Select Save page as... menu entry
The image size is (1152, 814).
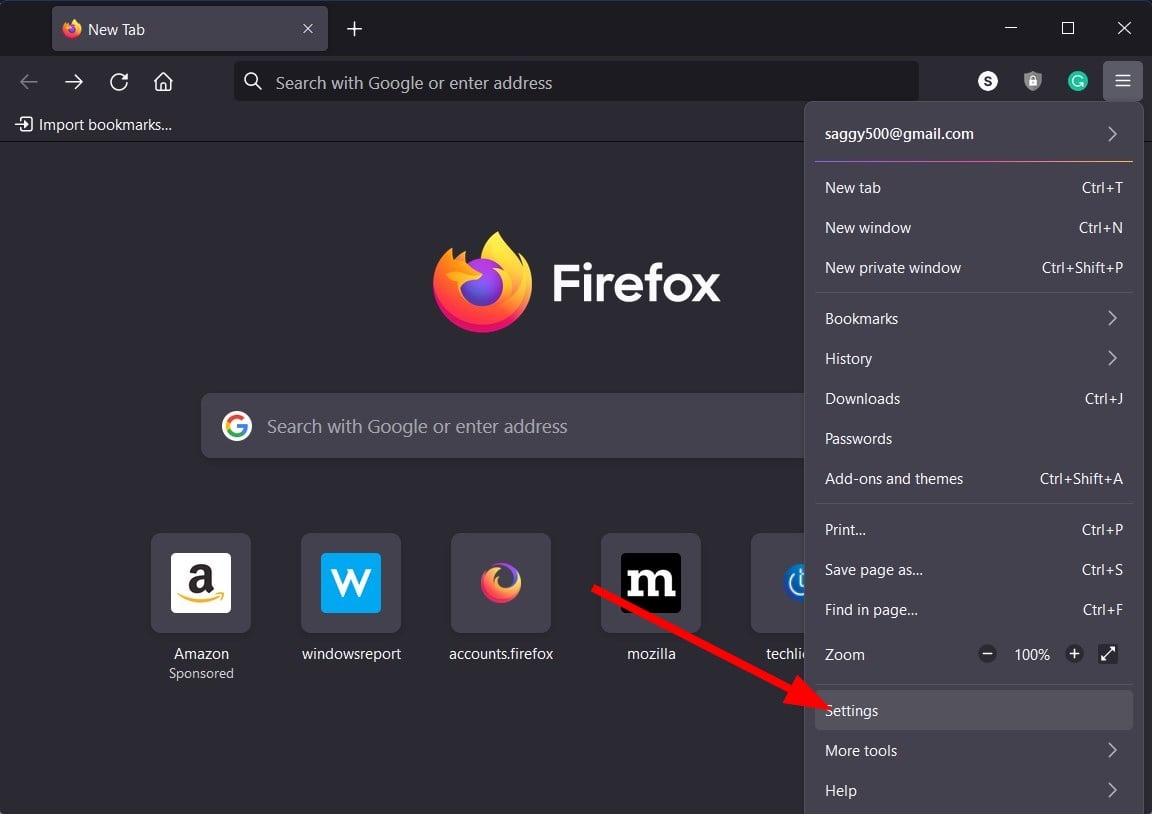point(973,569)
